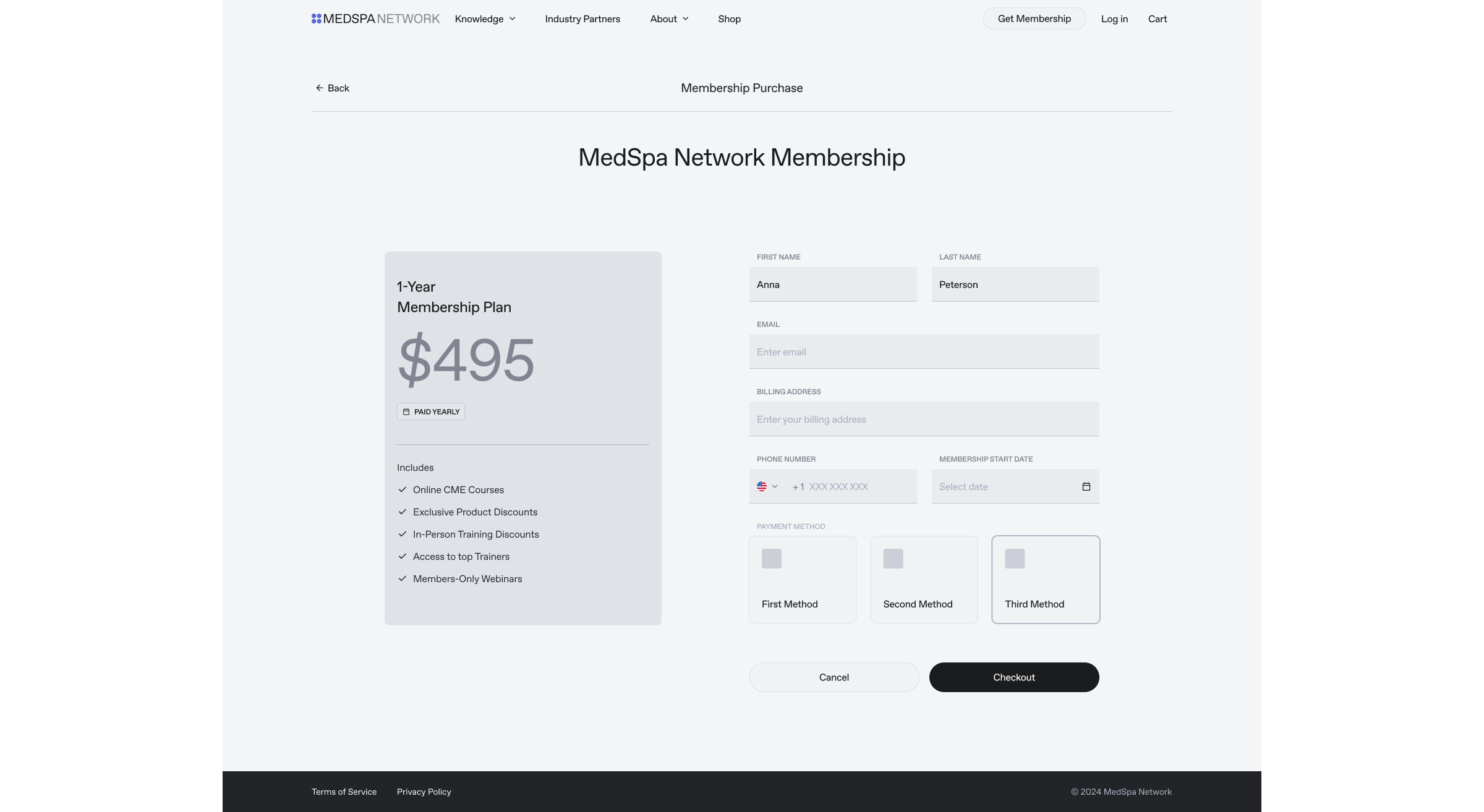
Task: Go to the Shop nav item
Action: click(730, 19)
